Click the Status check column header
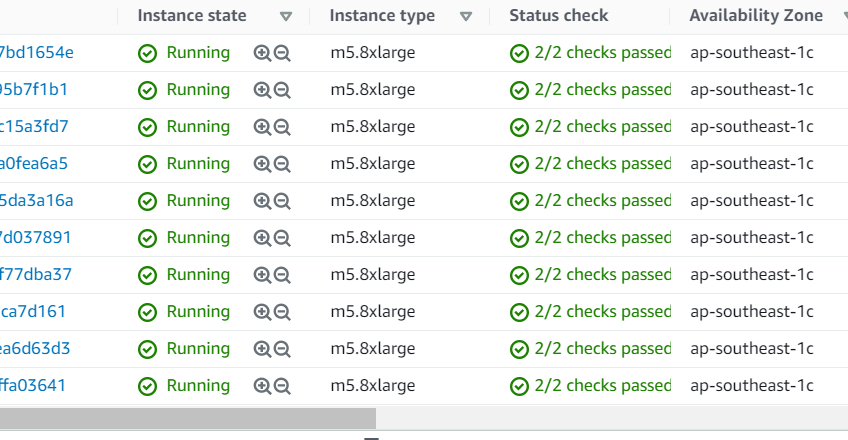Screen dimensions: 848x440 coord(559,16)
